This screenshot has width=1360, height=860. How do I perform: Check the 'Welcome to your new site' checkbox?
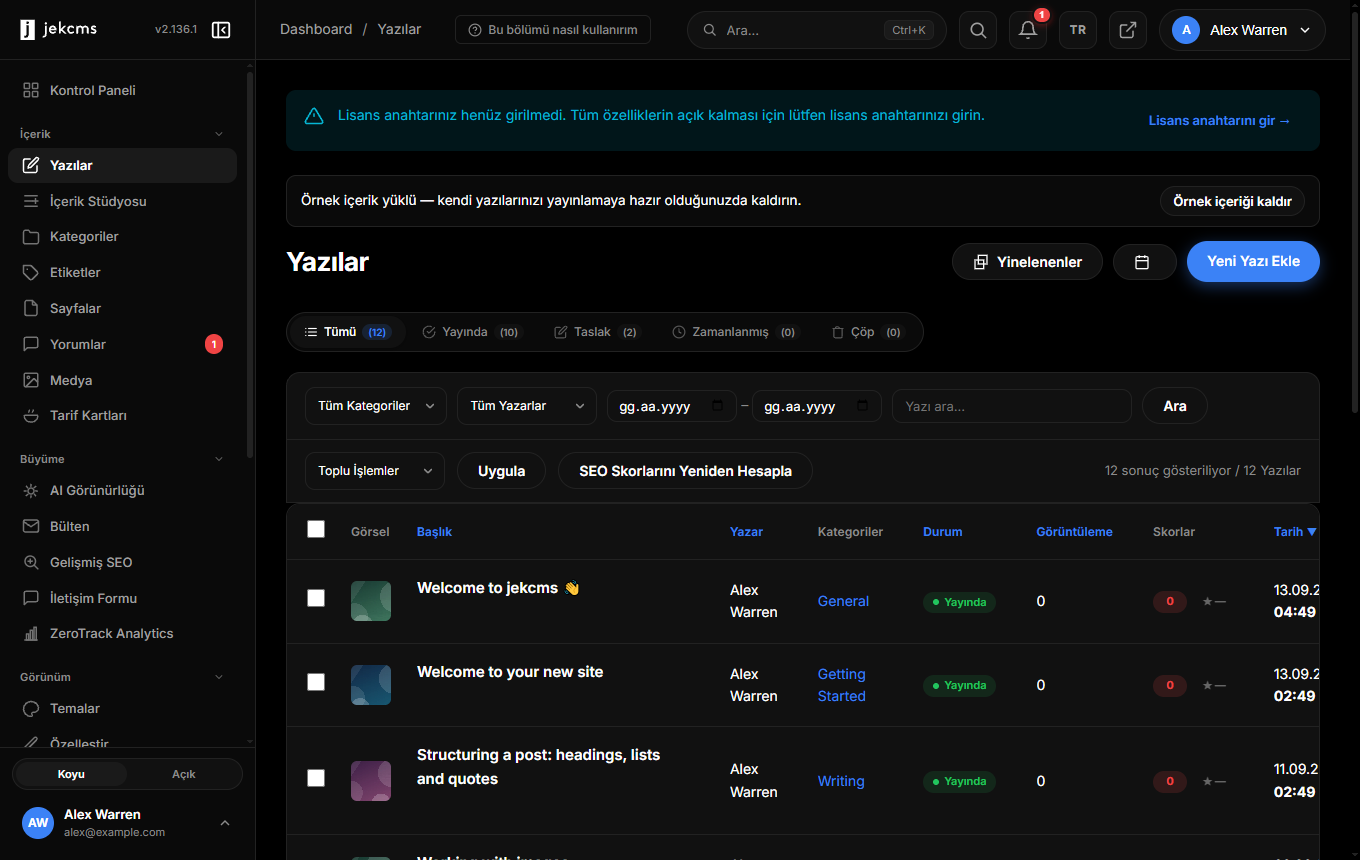316,682
